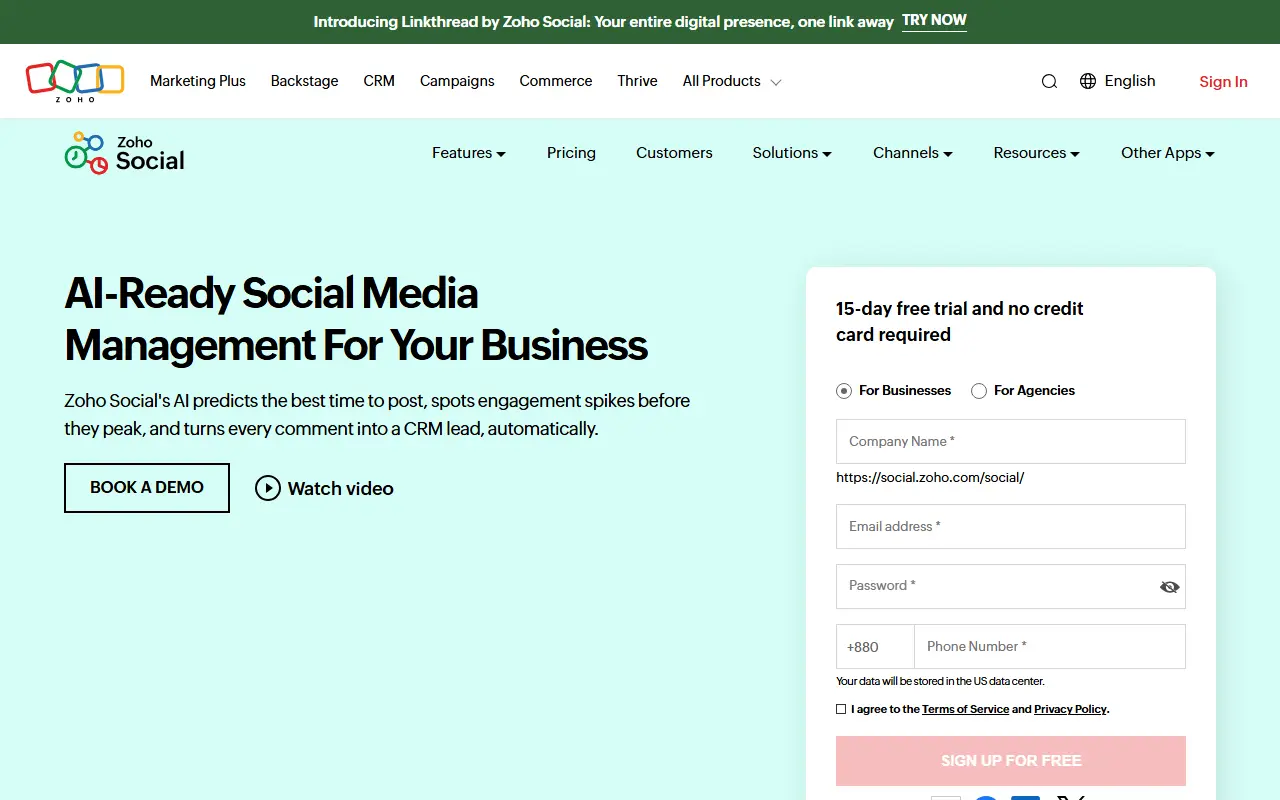Screen dimensions: 1280x800
Task: Open the Channels dropdown menu
Action: click(x=913, y=153)
